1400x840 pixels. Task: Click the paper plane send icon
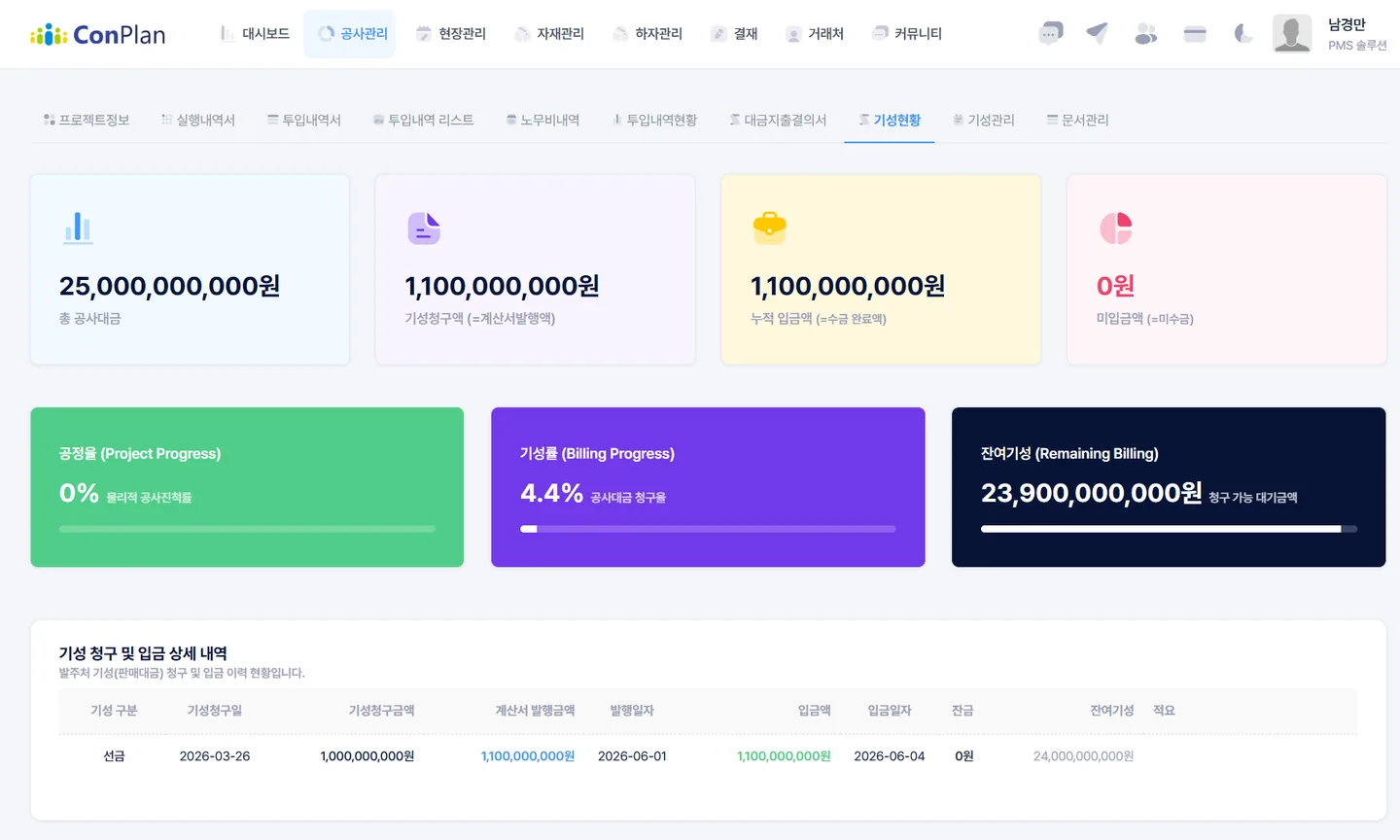click(x=1098, y=34)
